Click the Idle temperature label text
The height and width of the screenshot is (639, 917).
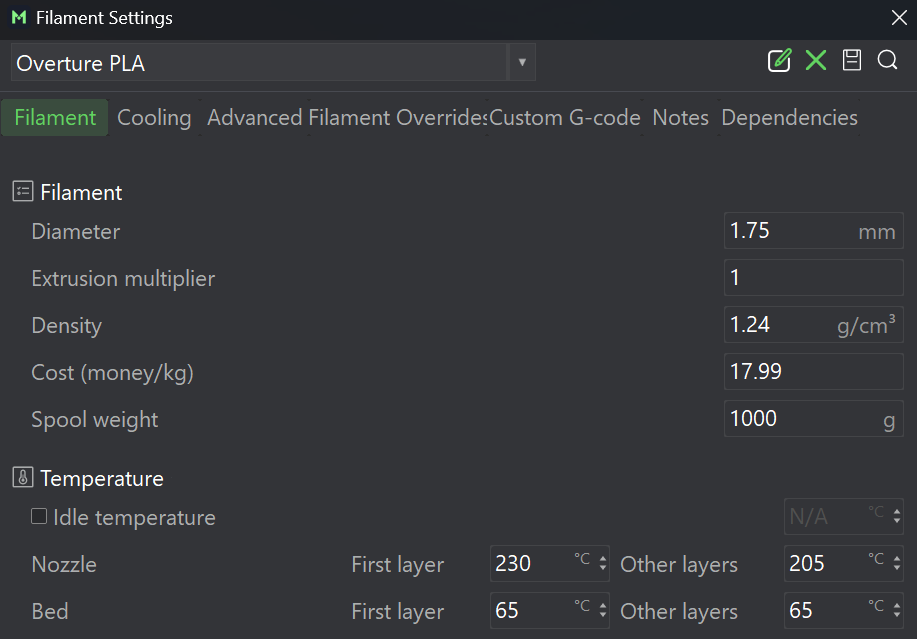pyautogui.click(x=135, y=517)
